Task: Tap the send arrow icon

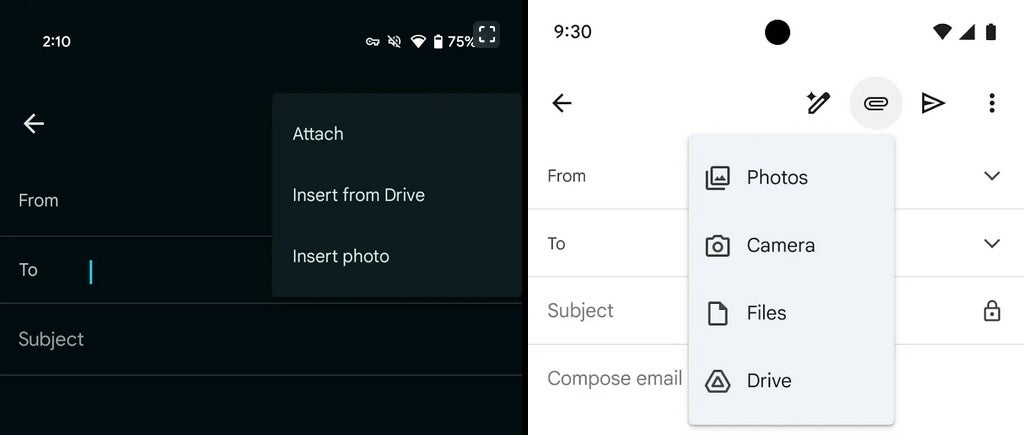Action: (933, 103)
